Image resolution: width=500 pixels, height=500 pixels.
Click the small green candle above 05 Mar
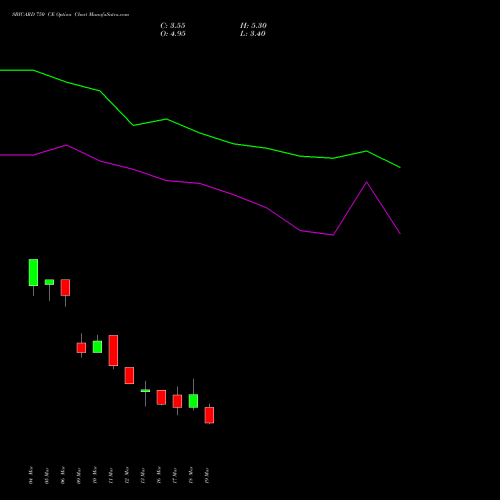pos(49,282)
